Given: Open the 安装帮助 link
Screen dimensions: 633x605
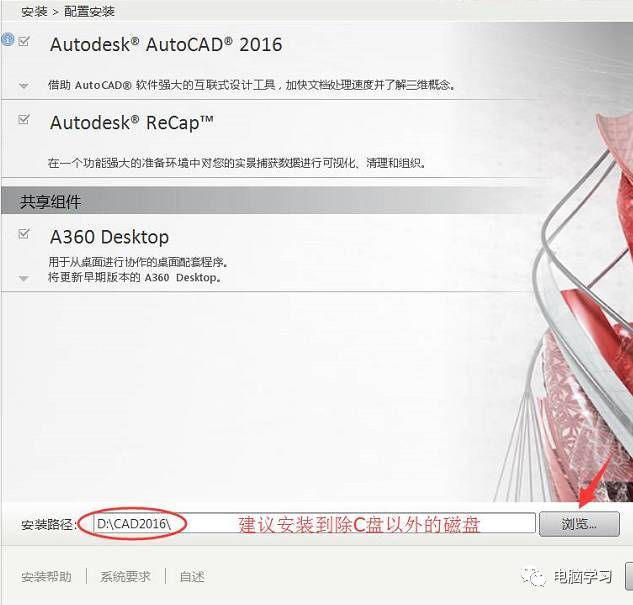Looking at the screenshot, I should point(46,576).
